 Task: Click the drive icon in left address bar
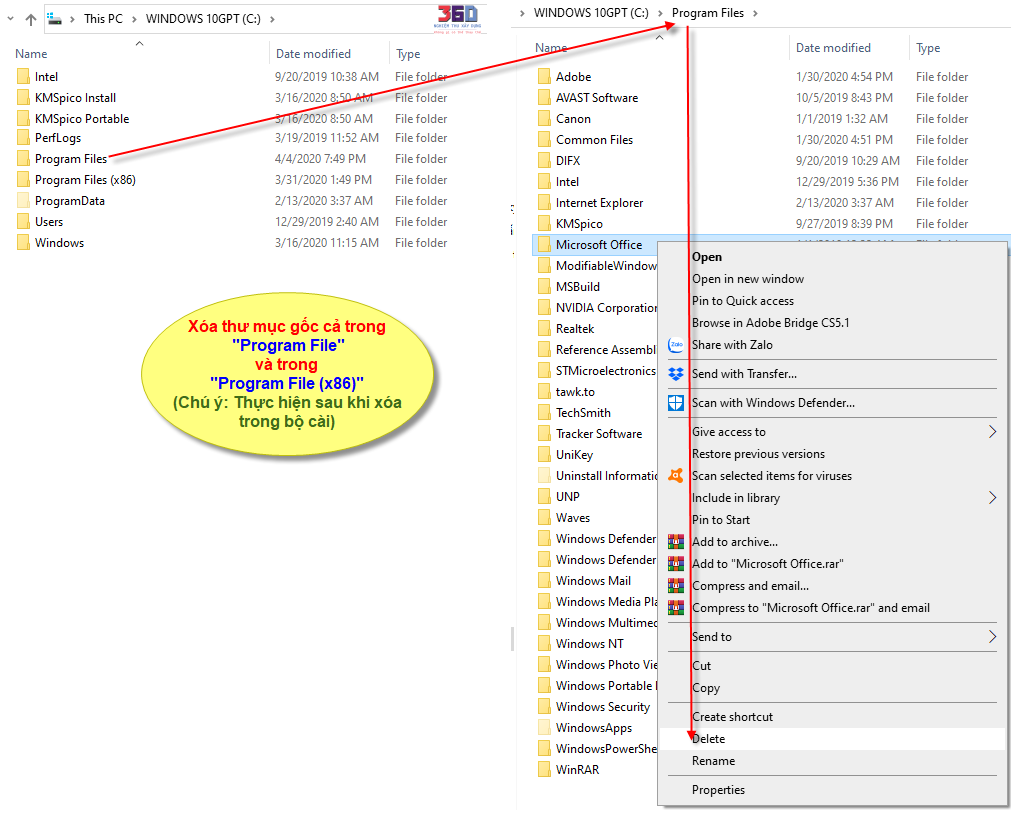[x=55, y=19]
